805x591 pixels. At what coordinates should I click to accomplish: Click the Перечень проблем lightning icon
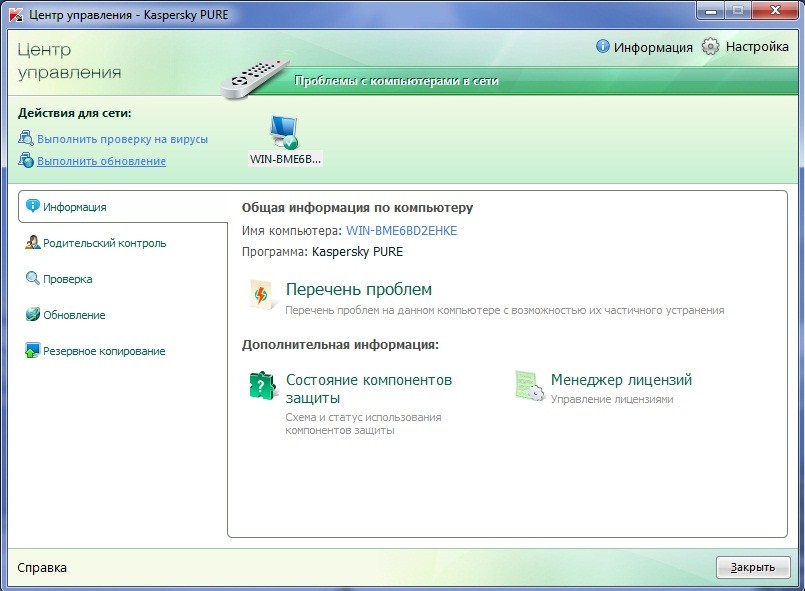click(261, 295)
